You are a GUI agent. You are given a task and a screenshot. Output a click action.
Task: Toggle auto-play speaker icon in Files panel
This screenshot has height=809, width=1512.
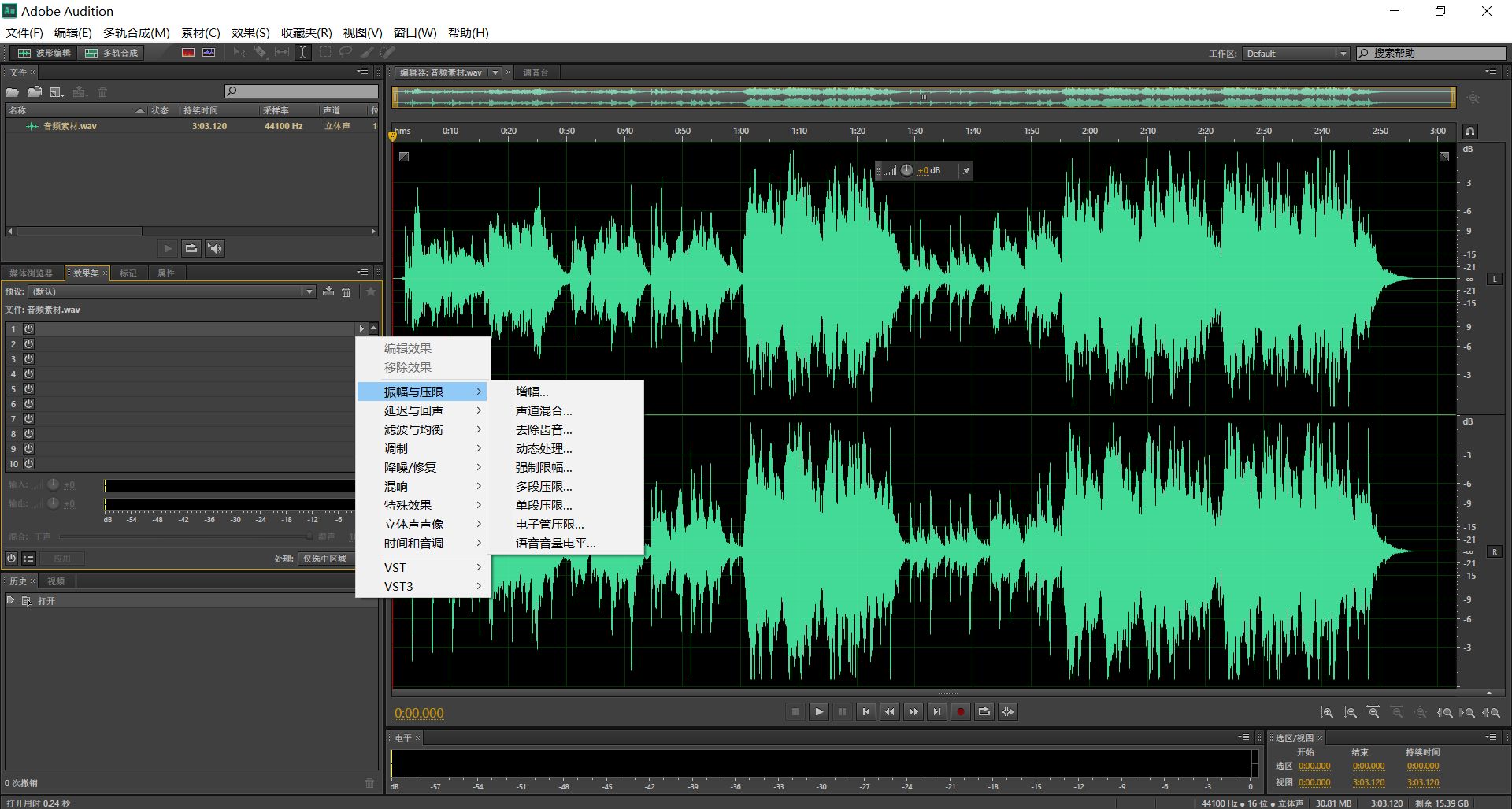click(x=215, y=248)
